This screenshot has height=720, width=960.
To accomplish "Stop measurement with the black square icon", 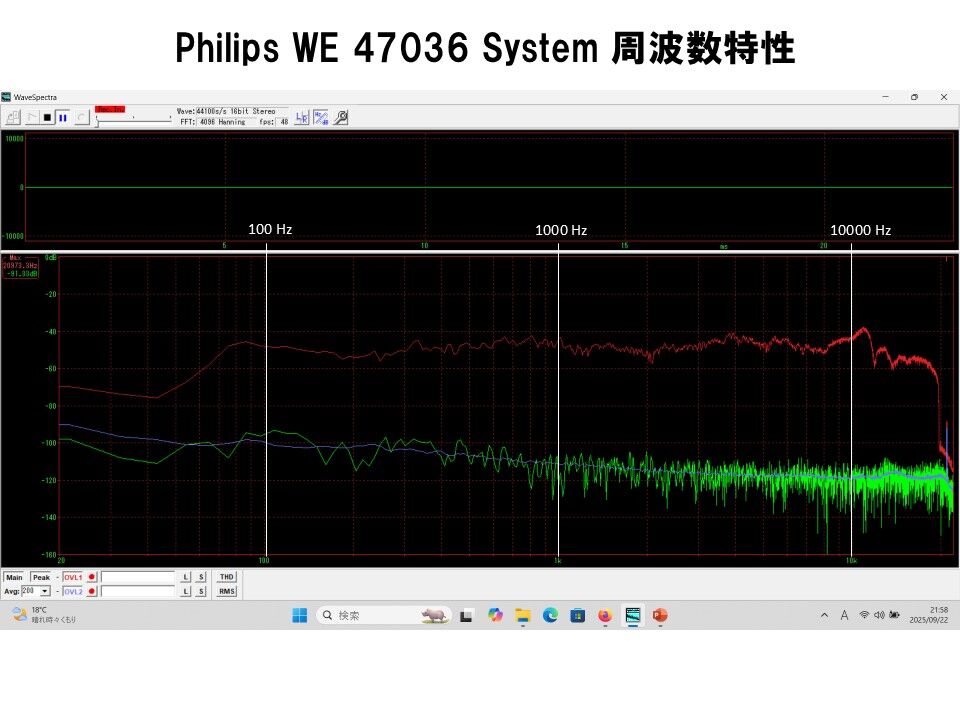I will (45, 117).
